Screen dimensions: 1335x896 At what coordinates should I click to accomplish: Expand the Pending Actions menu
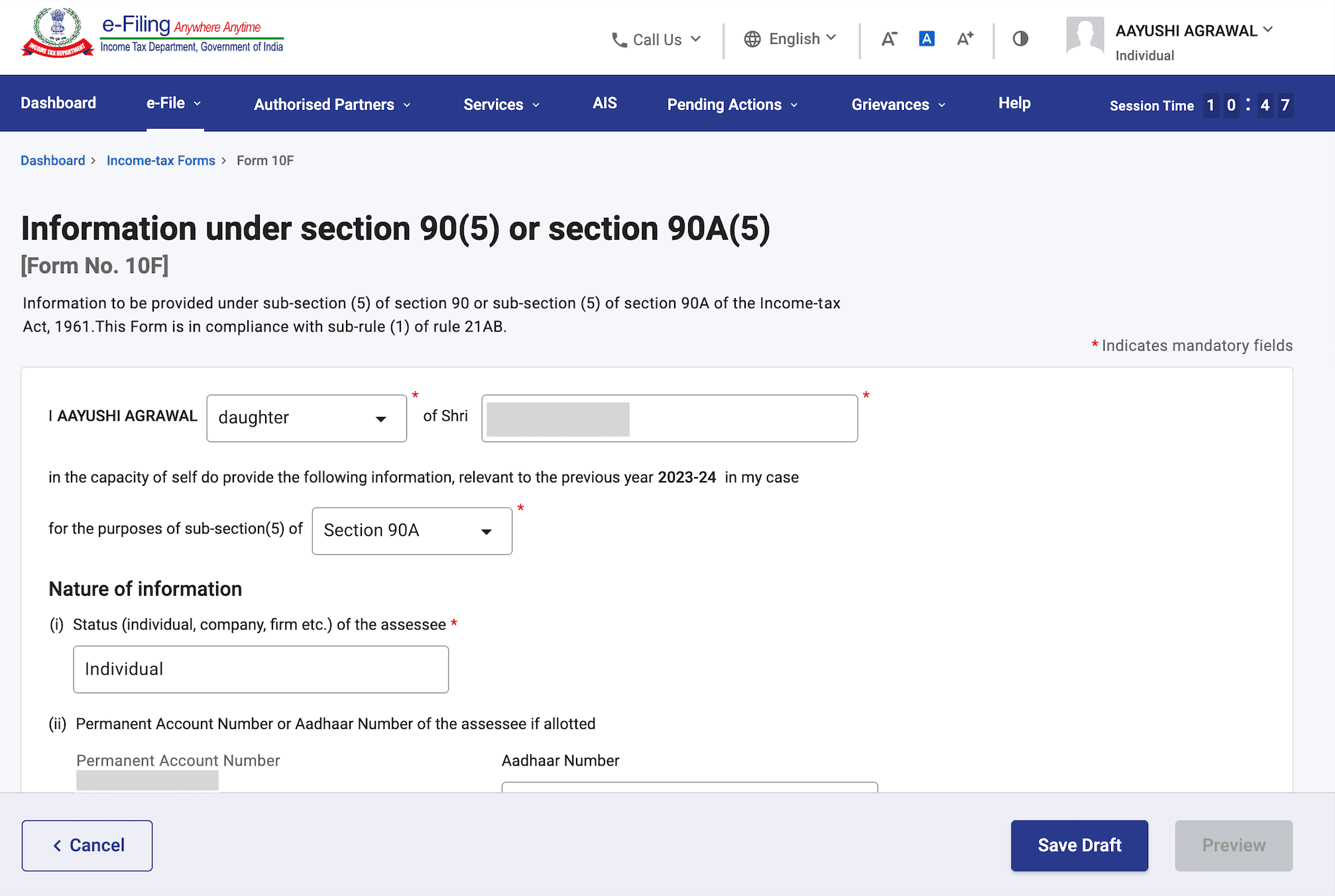(732, 105)
